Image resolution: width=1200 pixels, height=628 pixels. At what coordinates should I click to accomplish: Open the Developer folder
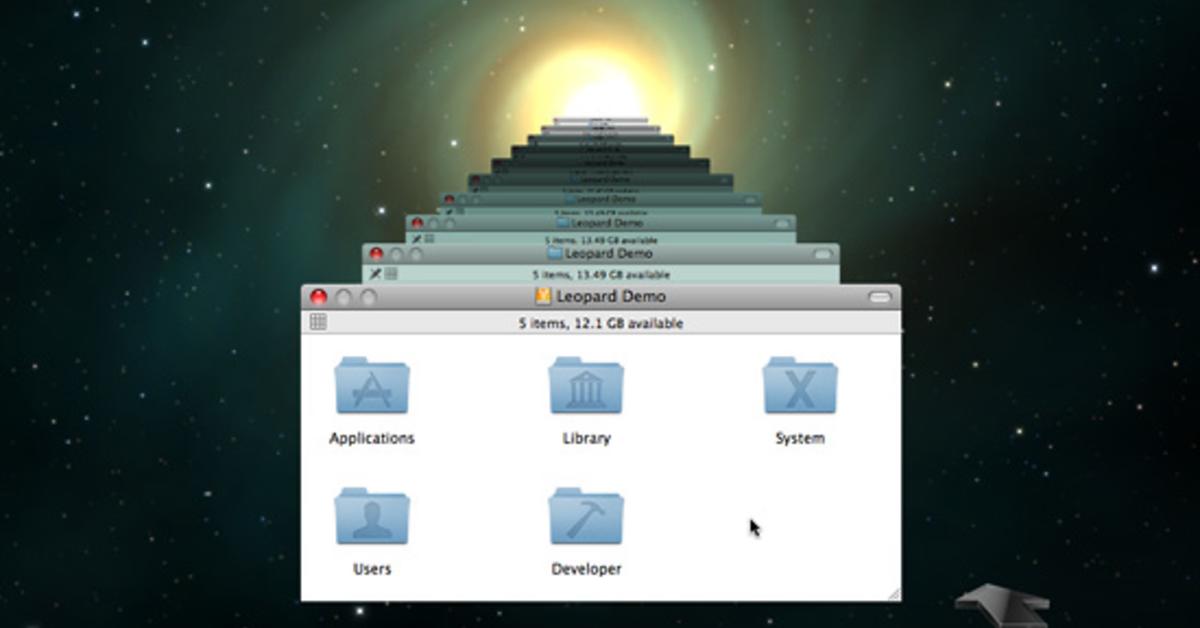coord(586,517)
